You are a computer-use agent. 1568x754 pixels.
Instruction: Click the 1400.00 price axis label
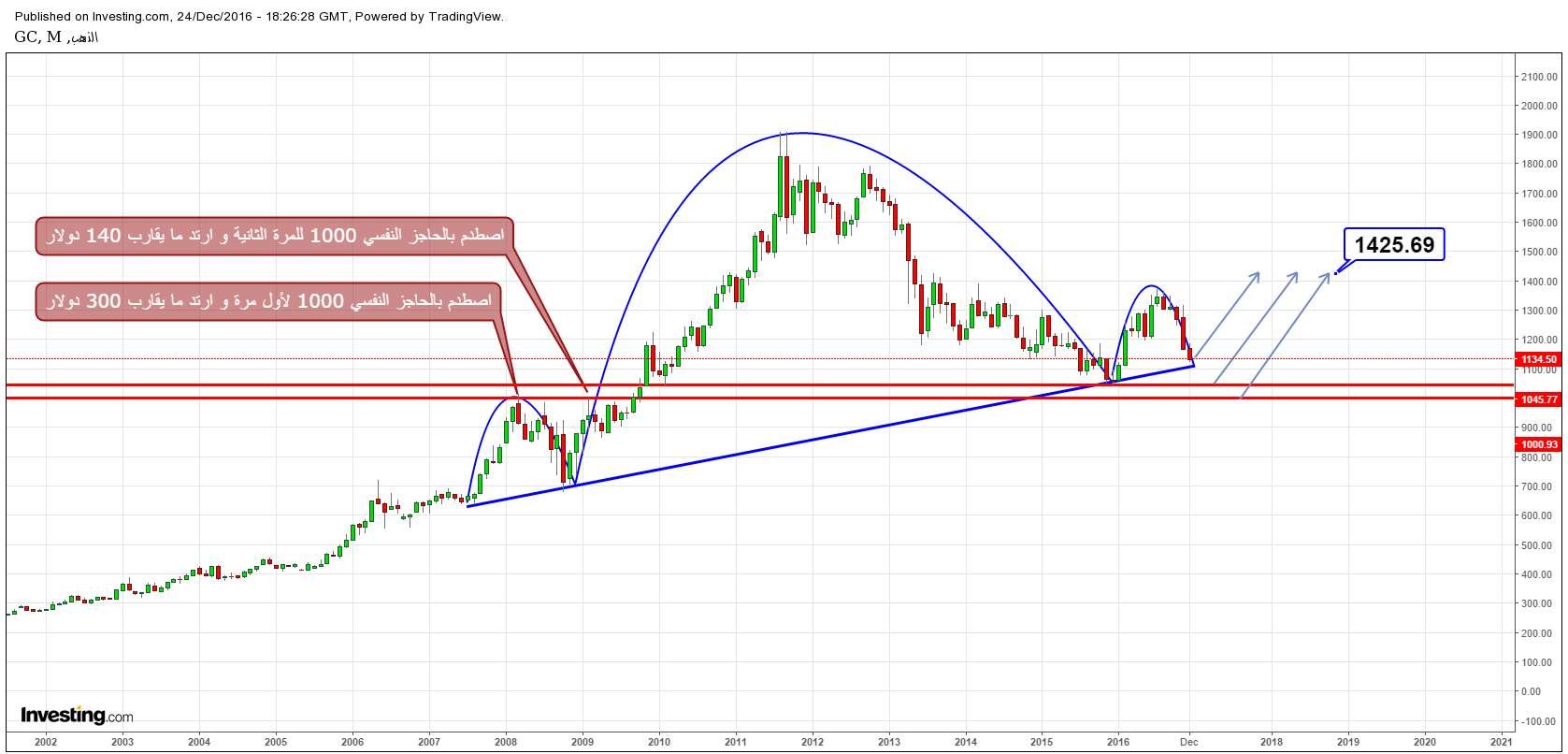(1538, 282)
